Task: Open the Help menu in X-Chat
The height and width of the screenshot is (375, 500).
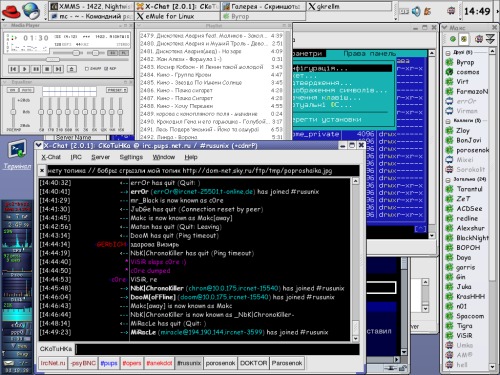Action: (x=191, y=157)
